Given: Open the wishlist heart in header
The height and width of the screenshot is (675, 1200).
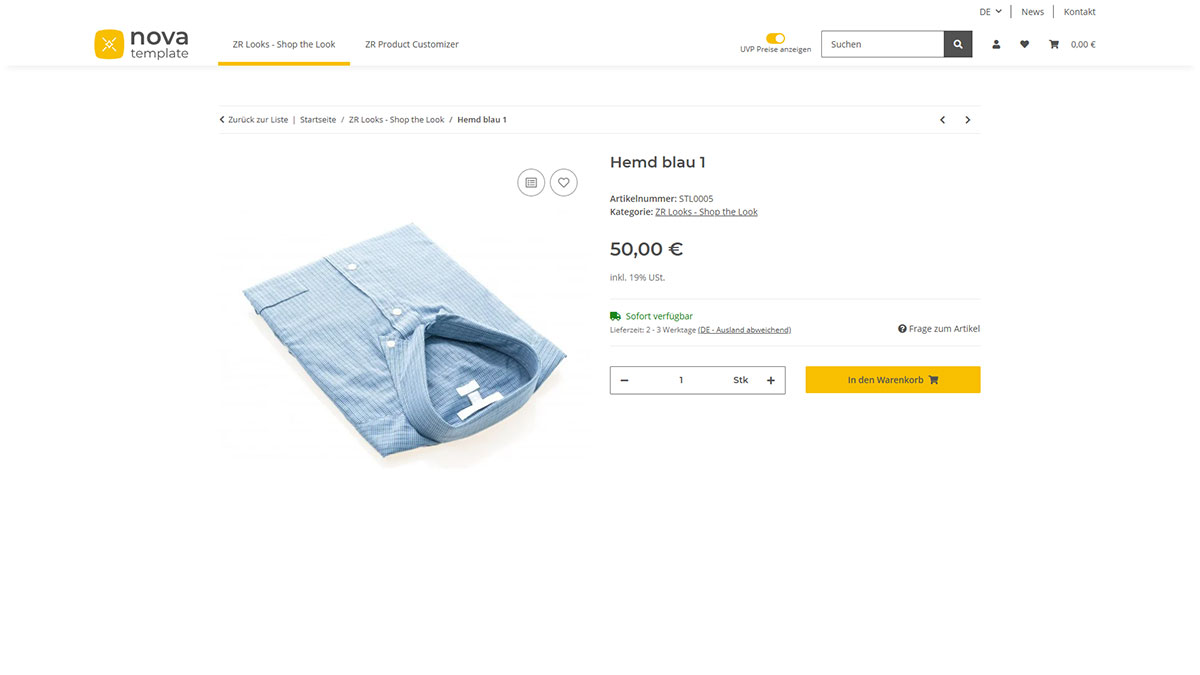Looking at the screenshot, I should pyautogui.click(x=1024, y=44).
